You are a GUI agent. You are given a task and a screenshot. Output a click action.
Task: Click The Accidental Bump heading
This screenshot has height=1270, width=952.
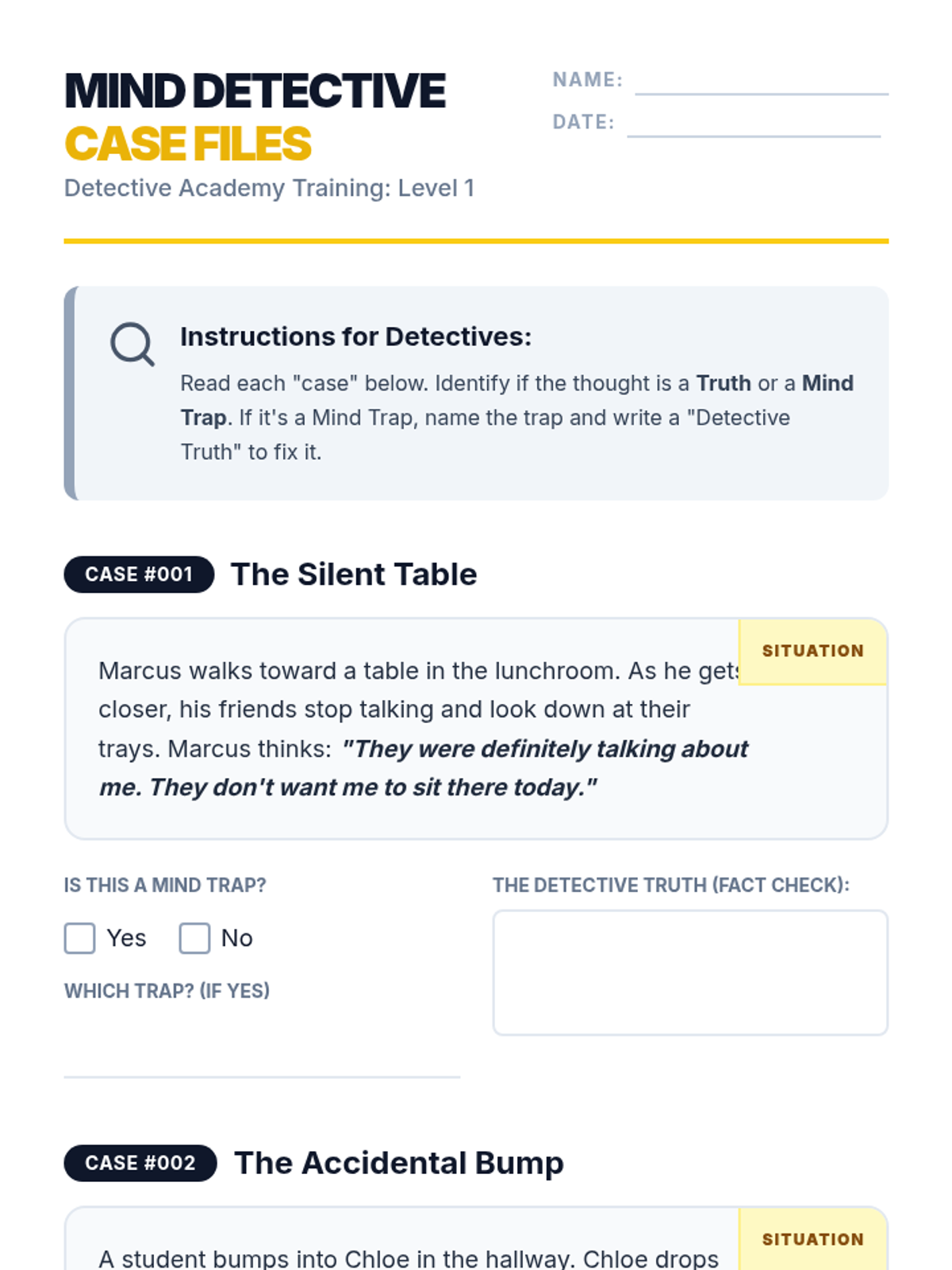pos(399,1164)
